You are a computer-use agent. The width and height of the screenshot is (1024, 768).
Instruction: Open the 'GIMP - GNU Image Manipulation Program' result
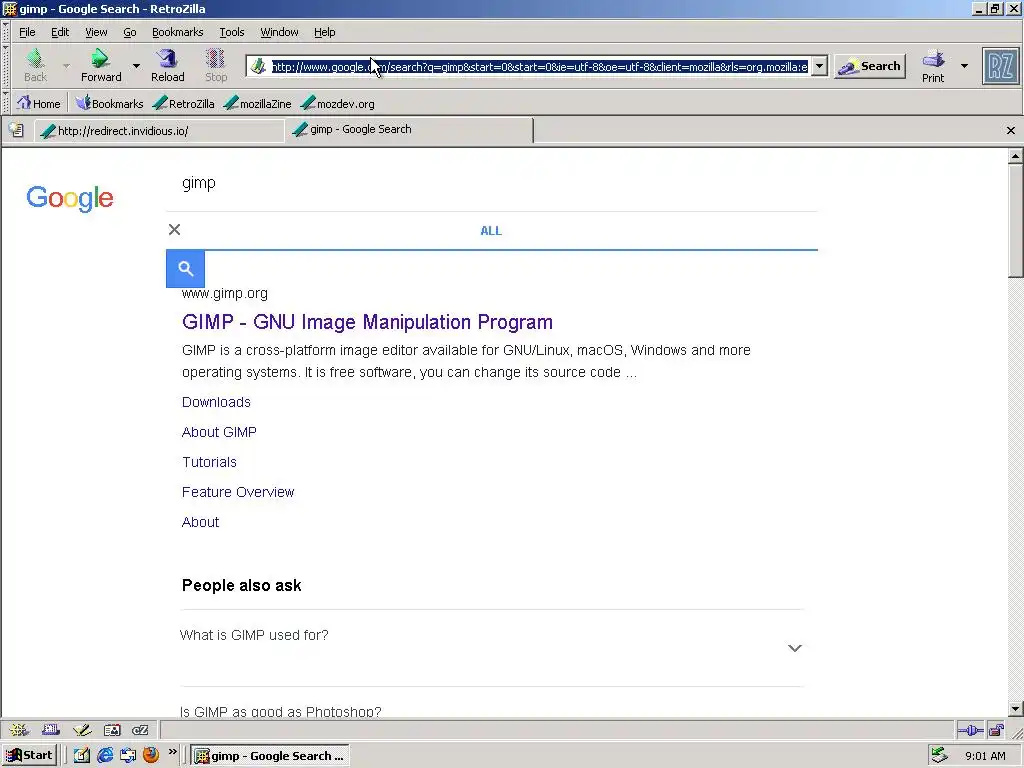tap(367, 322)
